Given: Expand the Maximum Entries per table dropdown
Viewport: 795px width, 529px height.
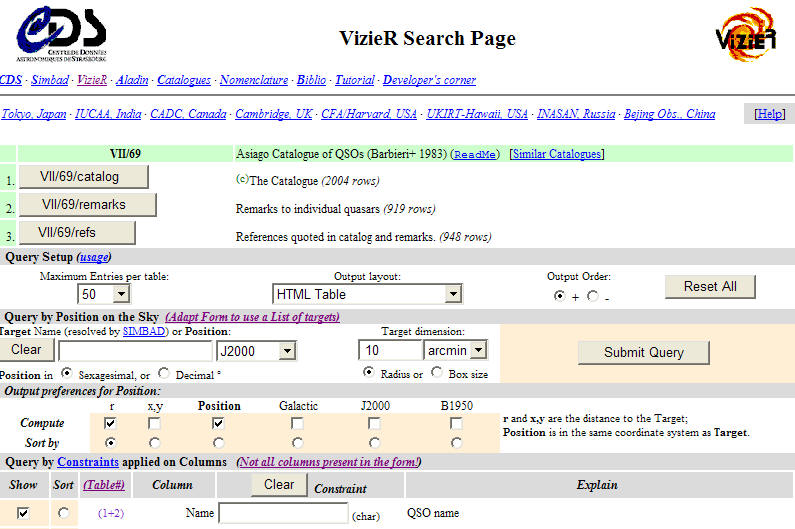Looking at the screenshot, I should pyautogui.click(x=121, y=294).
